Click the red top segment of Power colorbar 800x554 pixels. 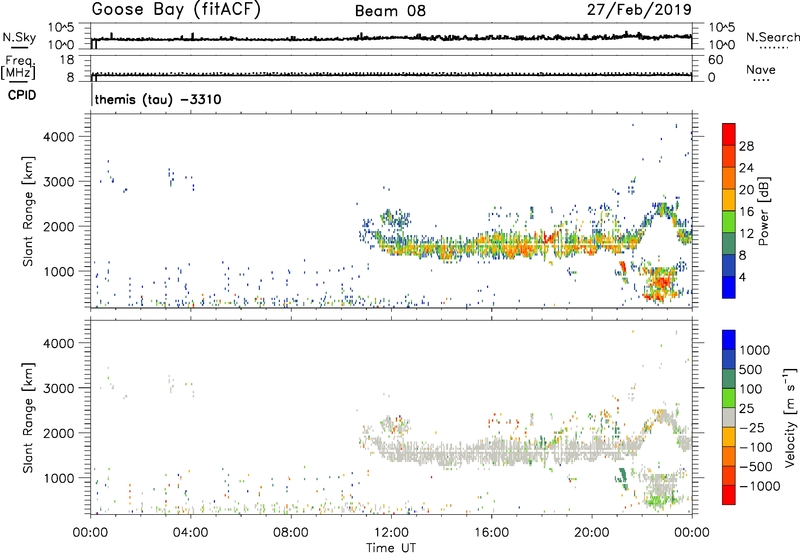coord(729,134)
